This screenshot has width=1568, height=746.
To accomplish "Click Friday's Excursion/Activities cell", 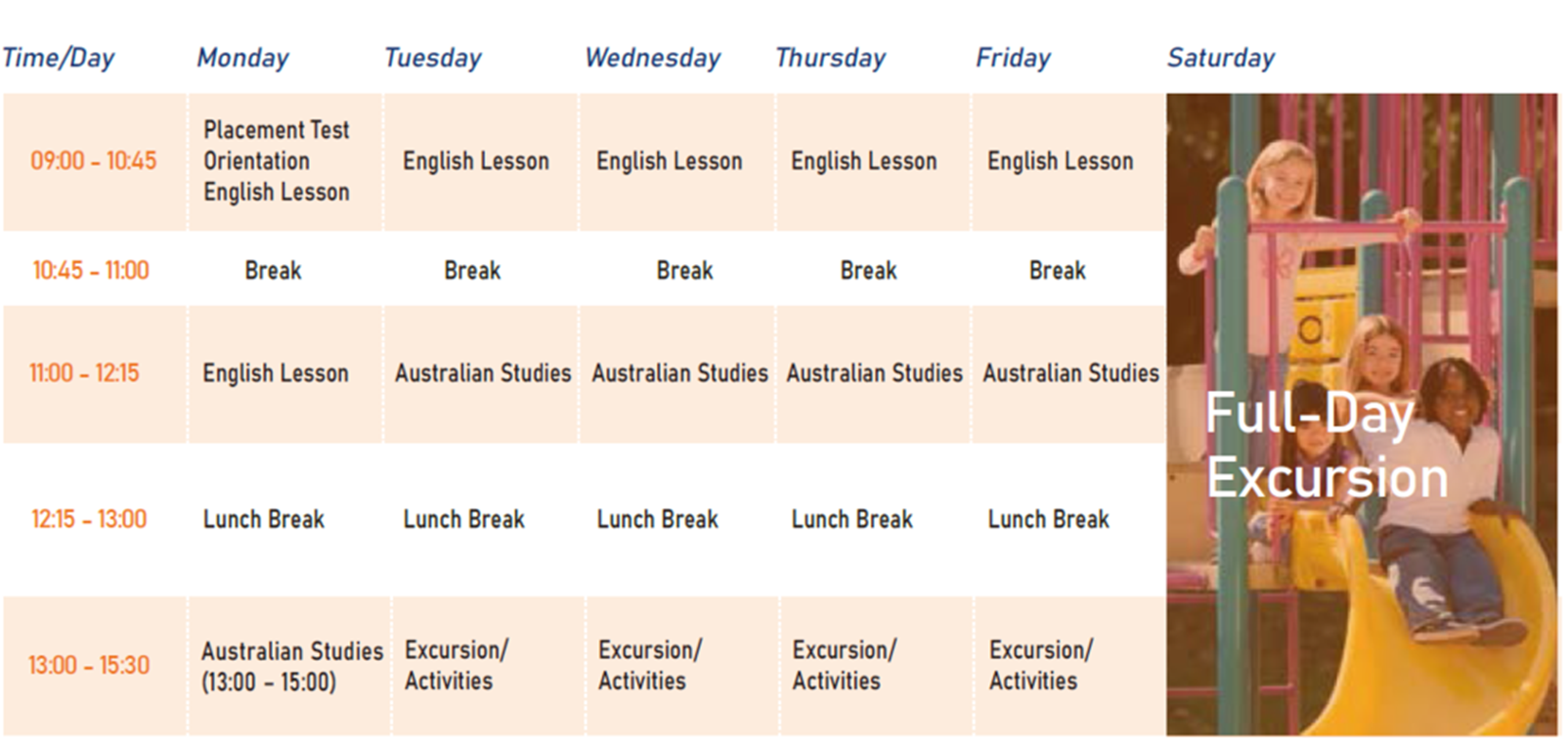I will [x=1040, y=665].
